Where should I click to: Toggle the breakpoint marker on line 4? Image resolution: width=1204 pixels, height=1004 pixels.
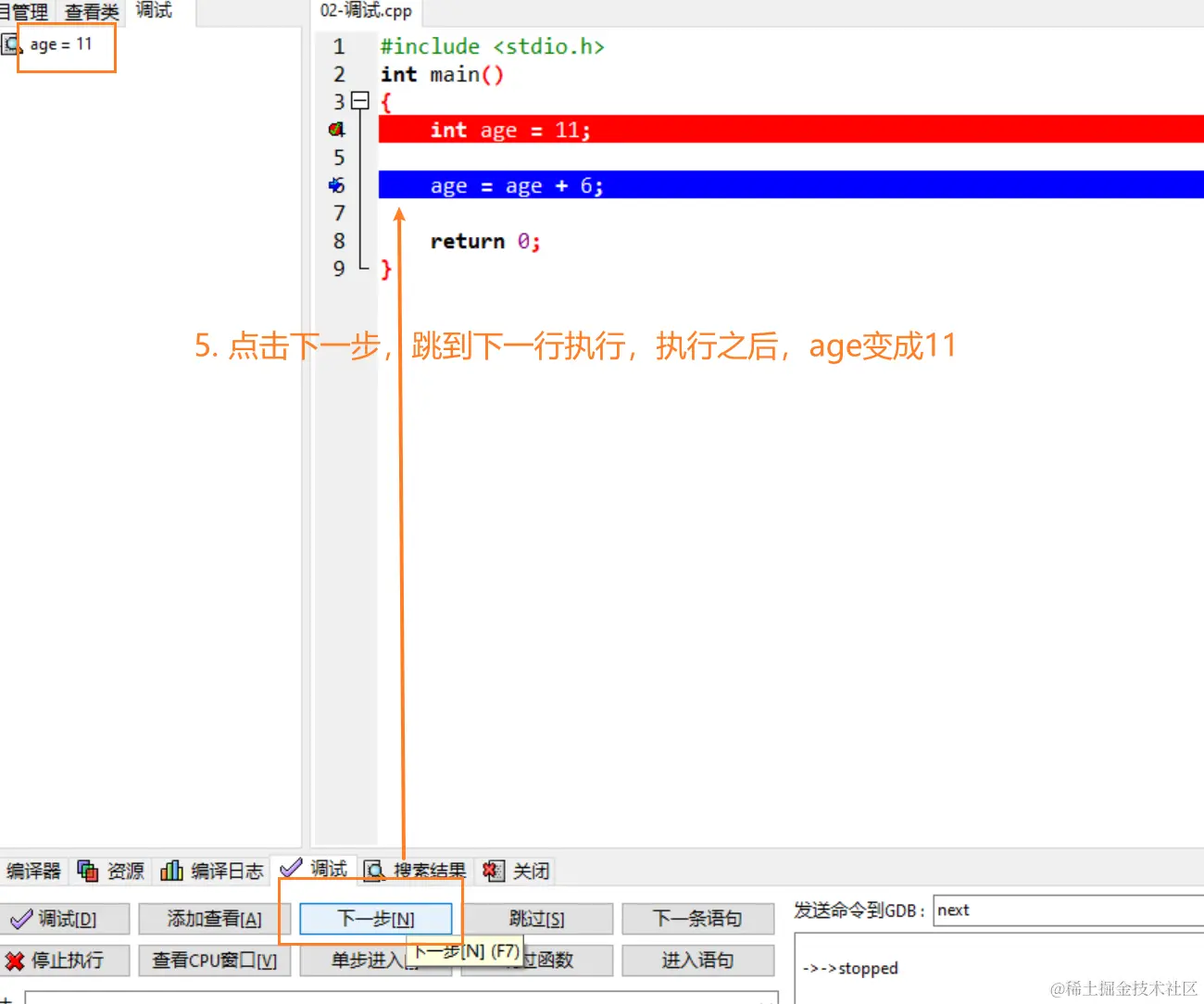pos(336,130)
